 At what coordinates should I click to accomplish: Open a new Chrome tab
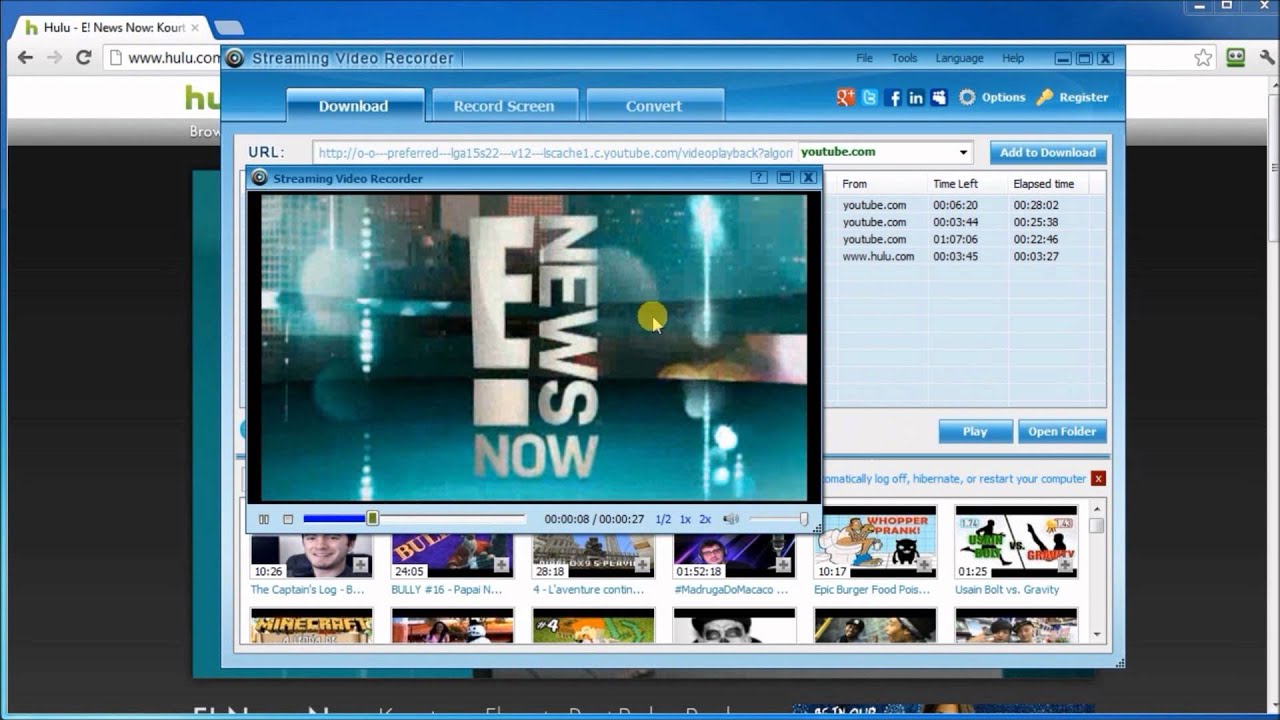click(228, 28)
